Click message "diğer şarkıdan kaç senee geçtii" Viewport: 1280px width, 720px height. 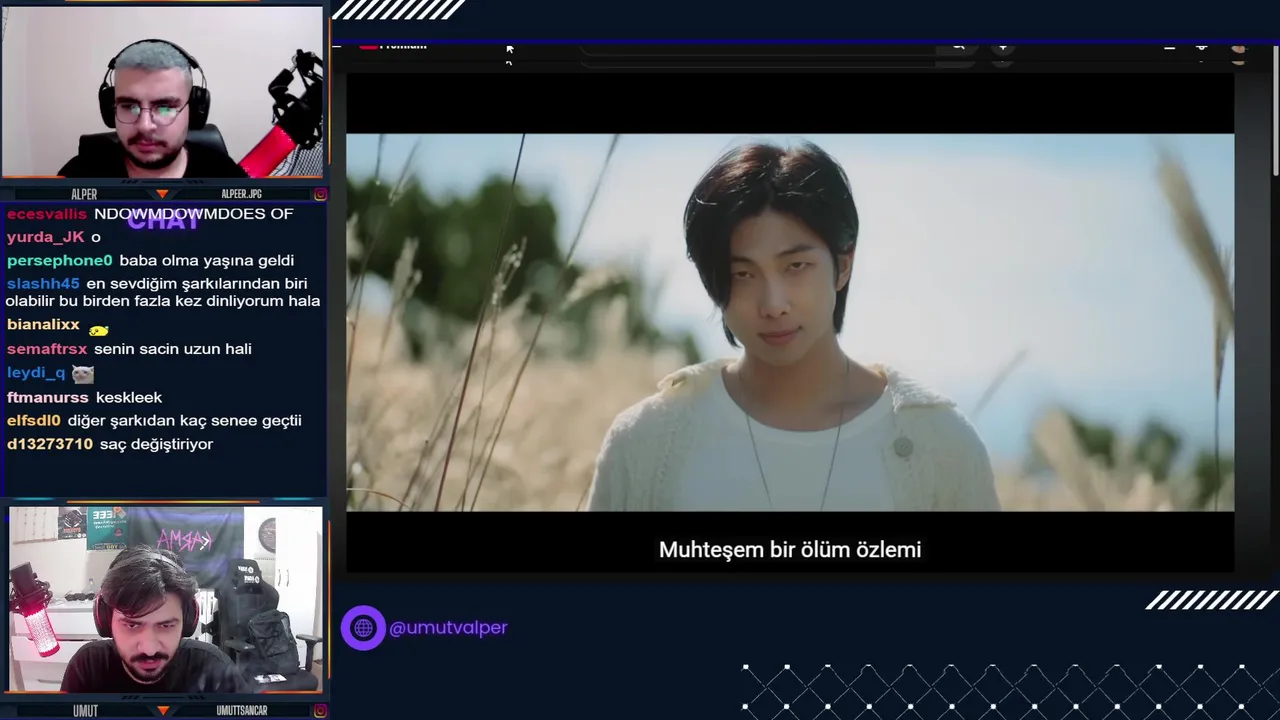(185, 421)
